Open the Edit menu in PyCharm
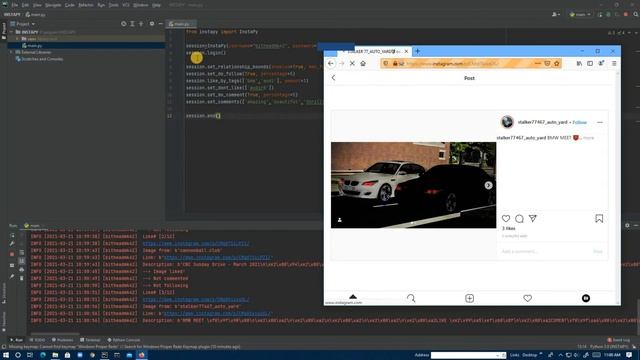This screenshot has width=640, height=360. pos(25,5)
